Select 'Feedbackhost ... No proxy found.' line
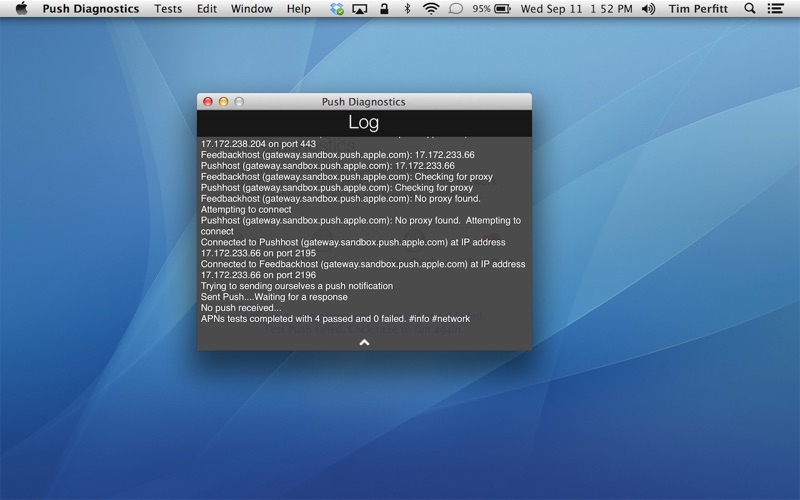 click(340, 198)
